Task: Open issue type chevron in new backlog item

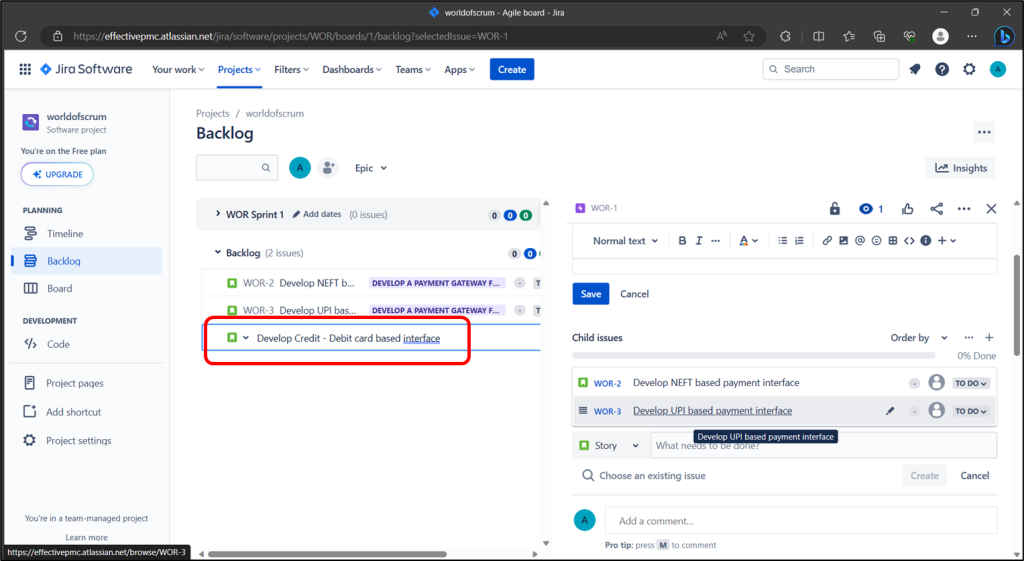Action: [246, 338]
